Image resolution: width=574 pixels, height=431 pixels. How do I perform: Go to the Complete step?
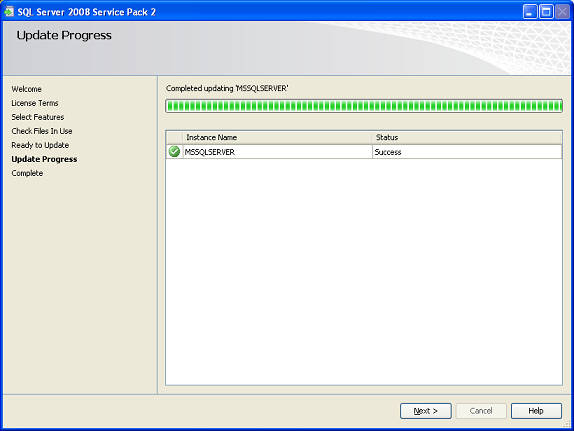point(27,173)
